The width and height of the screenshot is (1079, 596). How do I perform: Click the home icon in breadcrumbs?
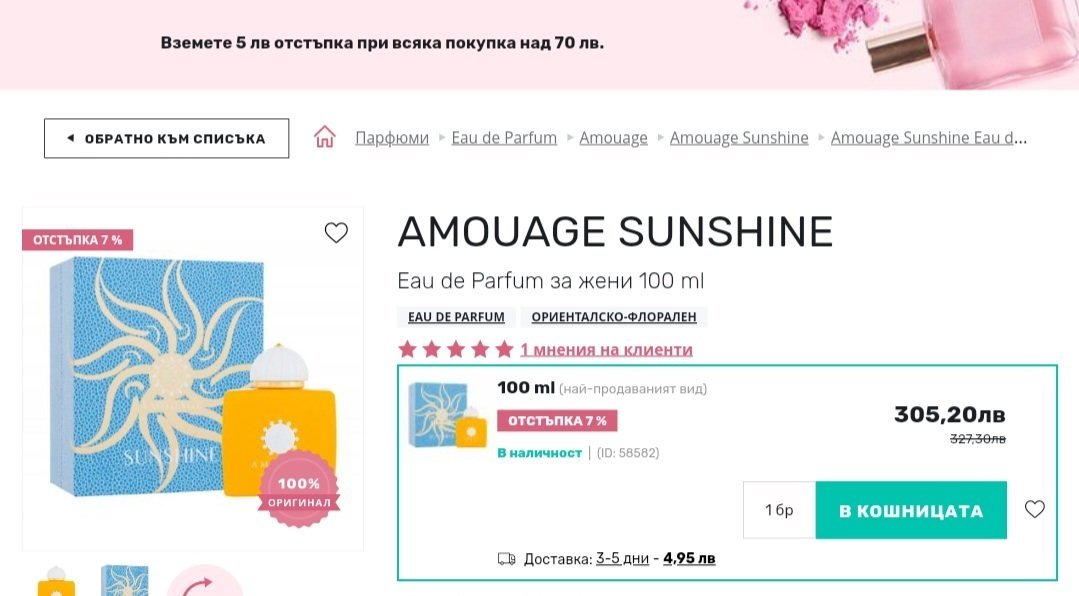tap(325, 138)
